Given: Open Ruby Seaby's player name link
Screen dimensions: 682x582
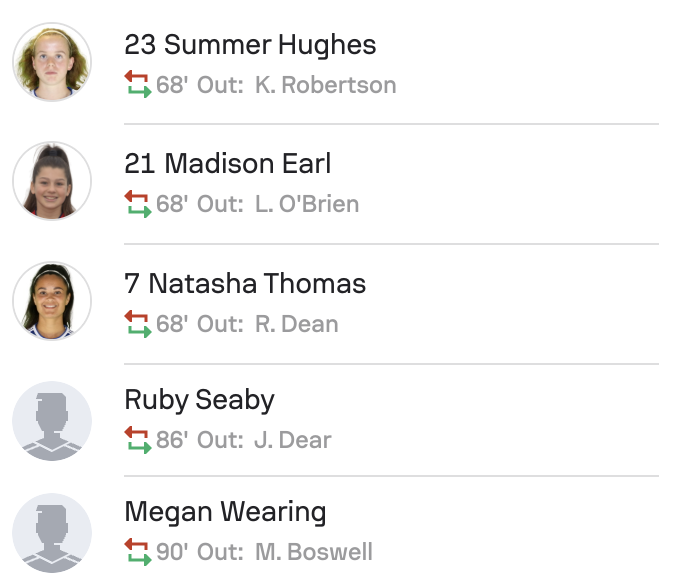Looking at the screenshot, I should pos(199,400).
